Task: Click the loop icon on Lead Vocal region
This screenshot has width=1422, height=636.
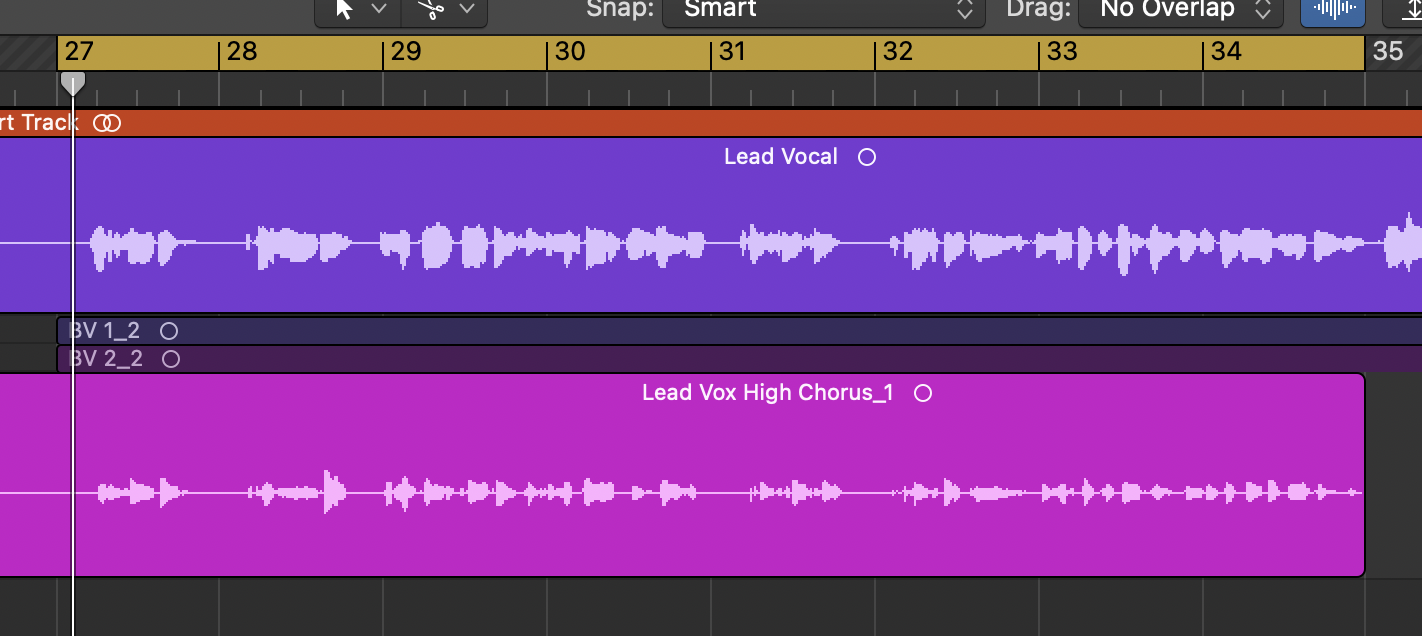Action: click(x=867, y=157)
